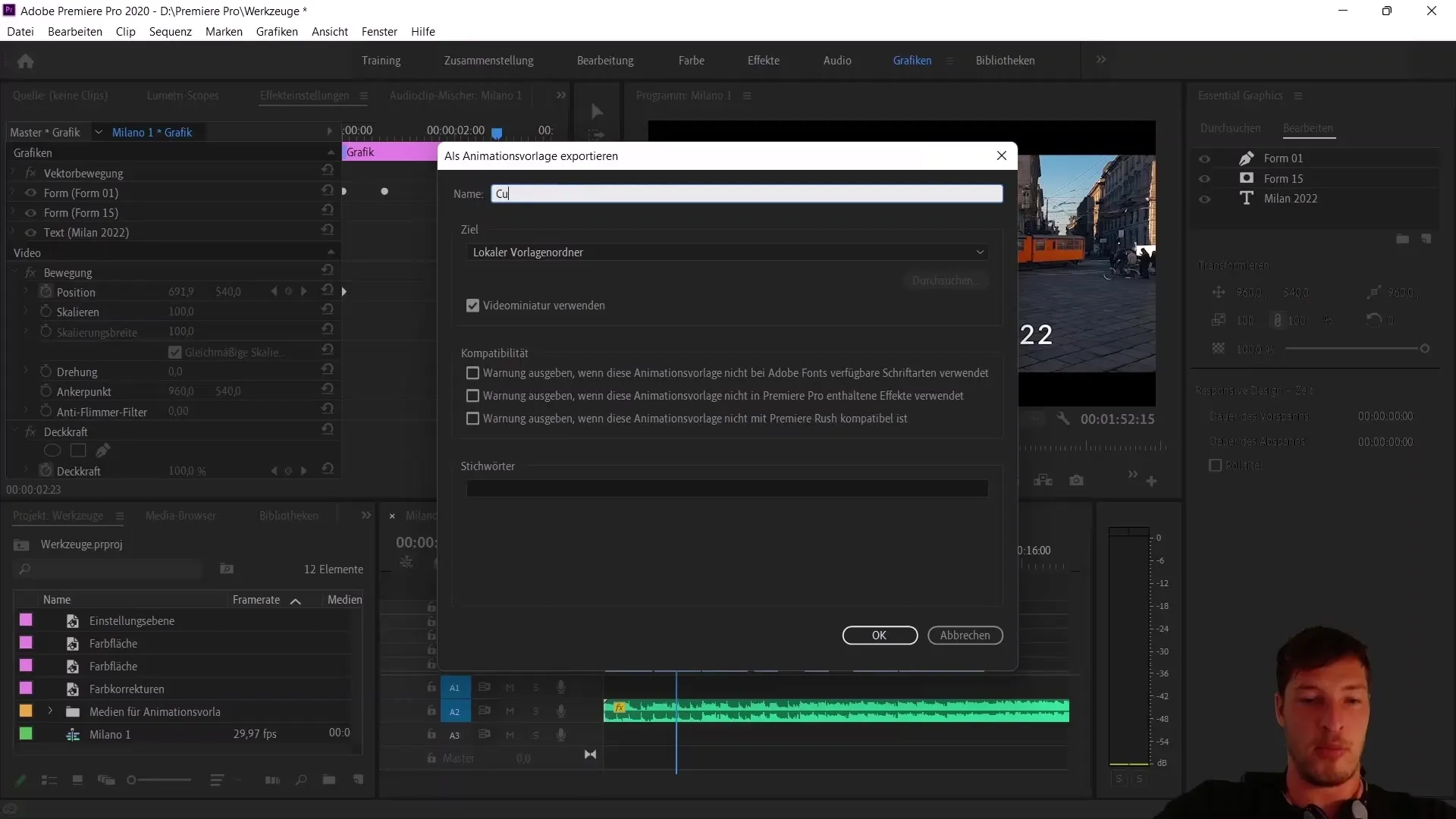This screenshot has width=1456, height=819.
Task: Toggle the Position stopwatch animation
Action: [45, 291]
